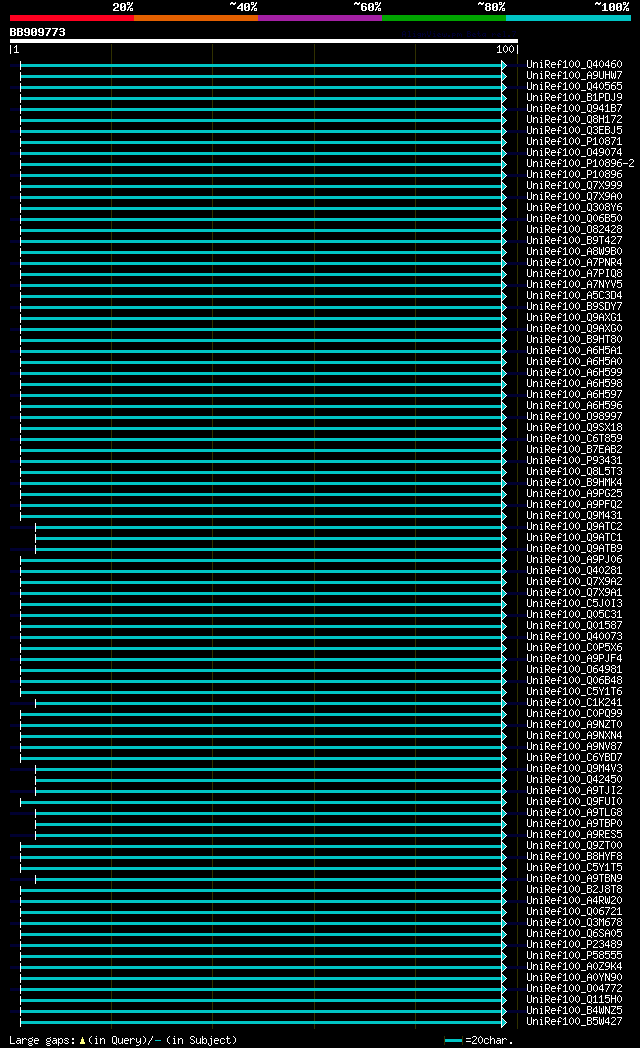640x1048 pixels.
Task: Click the green ~80% identity legend bar
Action: [444, 18]
